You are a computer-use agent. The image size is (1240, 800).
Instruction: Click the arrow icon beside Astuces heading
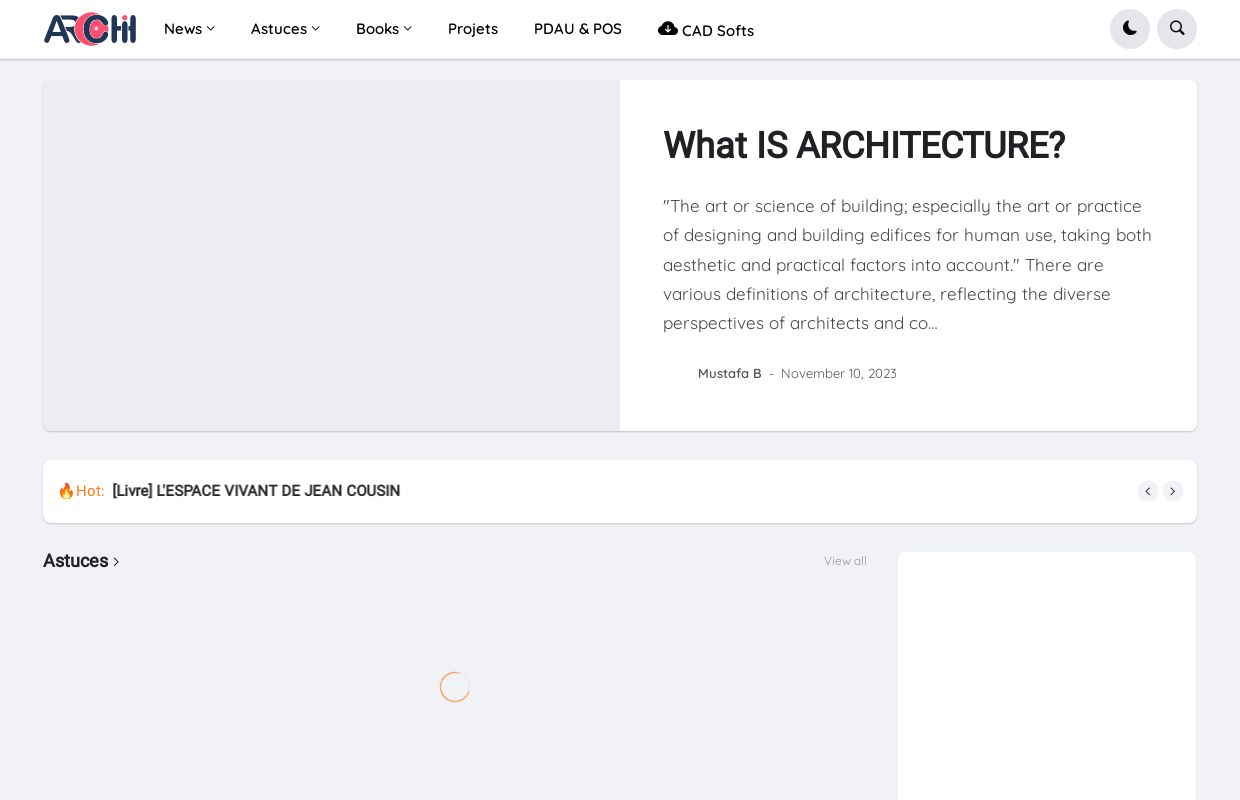coord(116,562)
